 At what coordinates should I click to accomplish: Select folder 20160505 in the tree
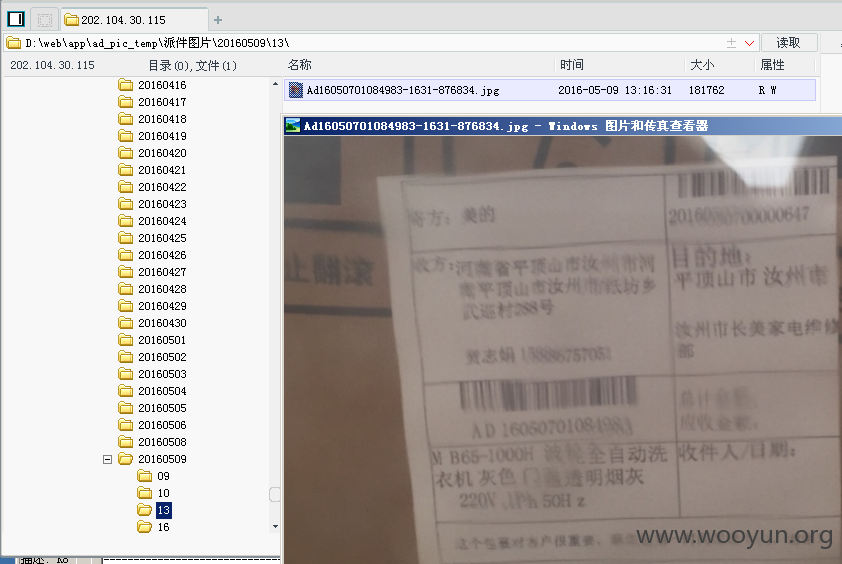(x=162, y=408)
